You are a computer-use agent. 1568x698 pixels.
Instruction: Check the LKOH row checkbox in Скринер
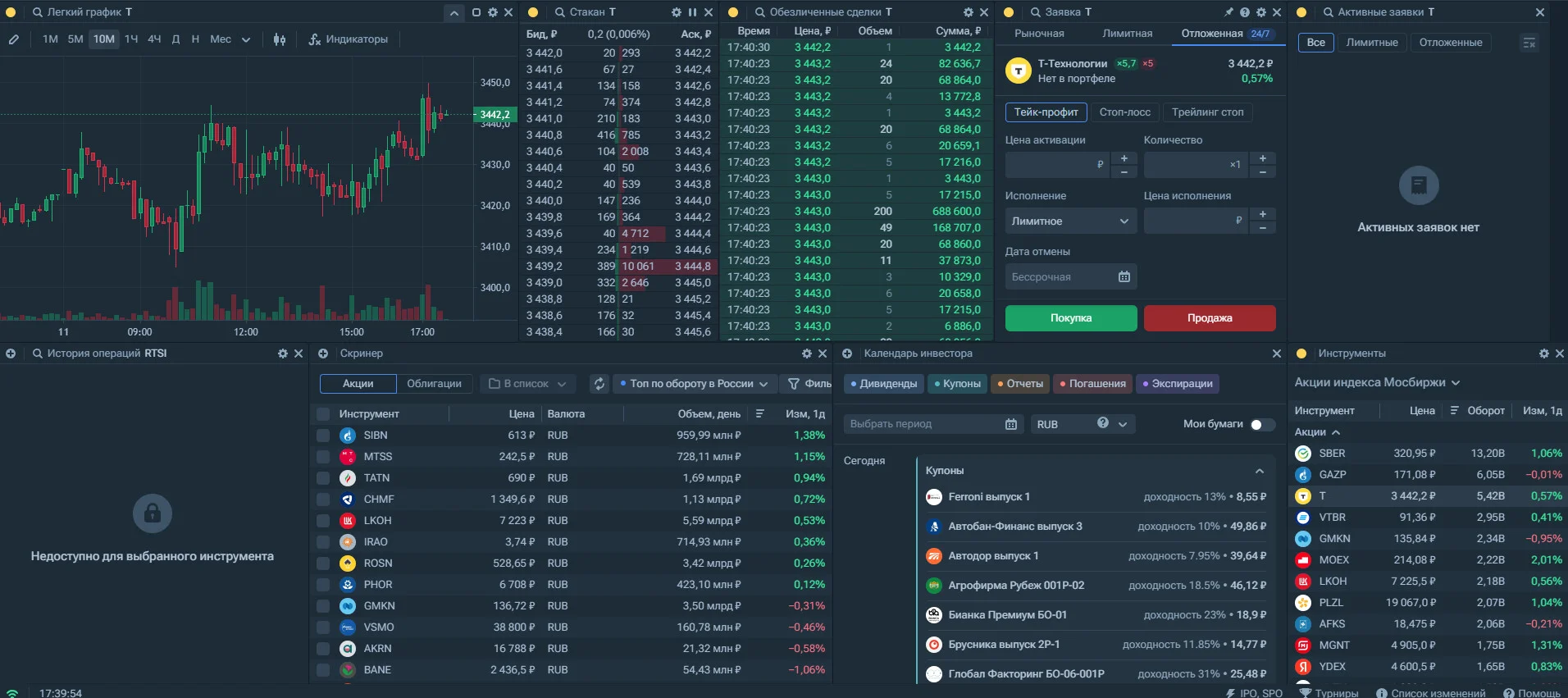tap(323, 521)
